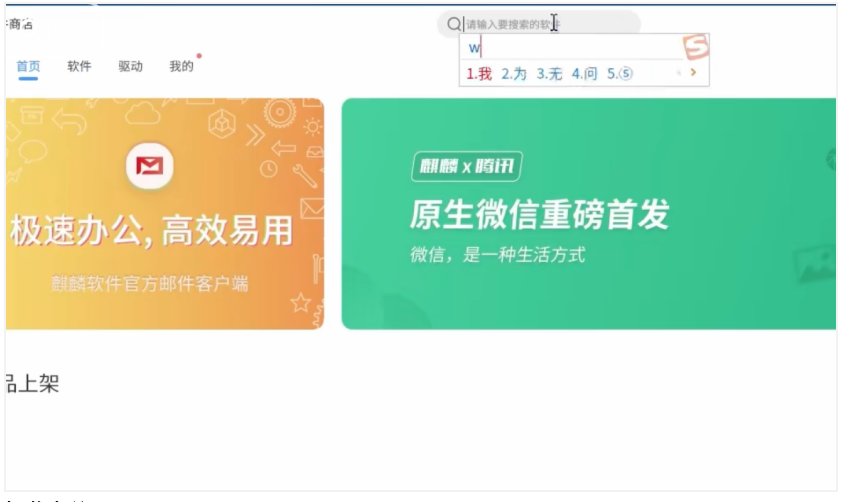The width and height of the screenshot is (844, 502).
Task: Click the 微信,是一种生活方式 subtitle
Action: pyautogui.click(x=498, y=254)
